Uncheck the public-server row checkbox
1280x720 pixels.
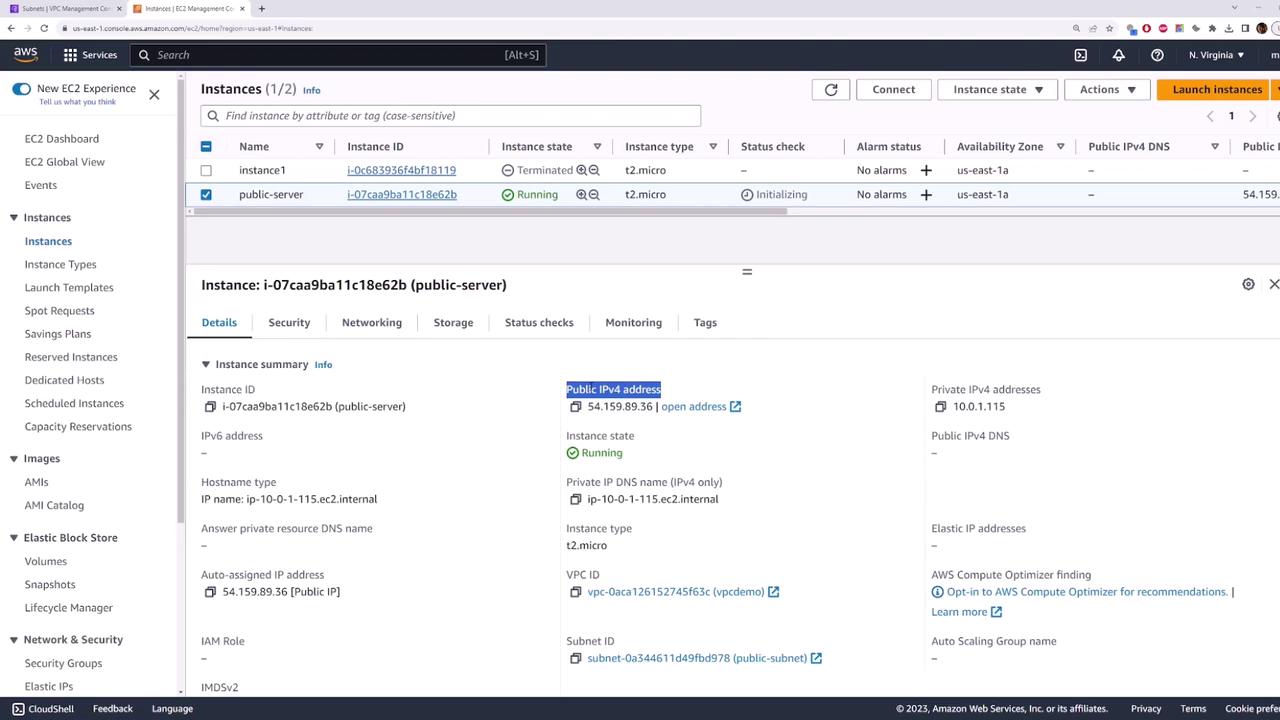tap(206, 195)
